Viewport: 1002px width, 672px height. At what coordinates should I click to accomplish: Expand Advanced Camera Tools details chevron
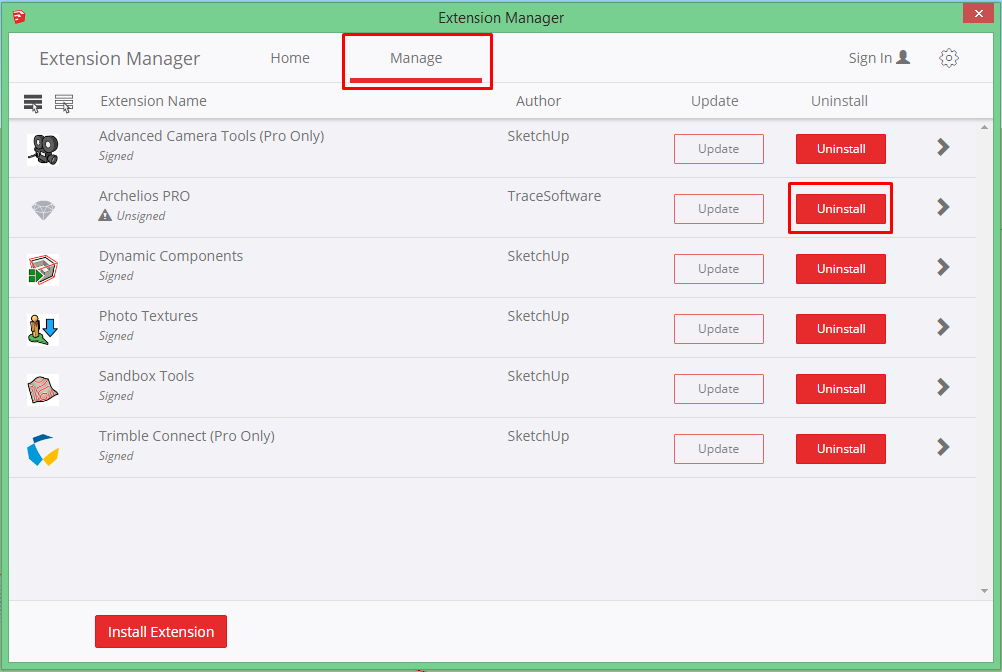click(943, 147)
